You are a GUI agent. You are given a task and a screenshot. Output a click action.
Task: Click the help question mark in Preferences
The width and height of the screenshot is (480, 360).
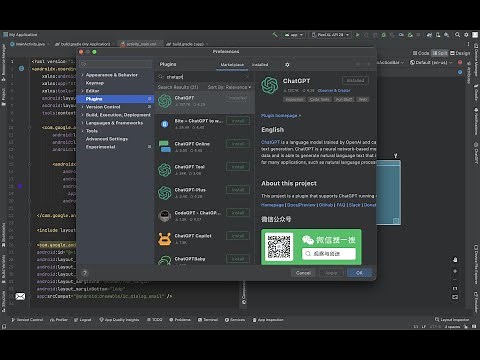click(x=85, y=273)
